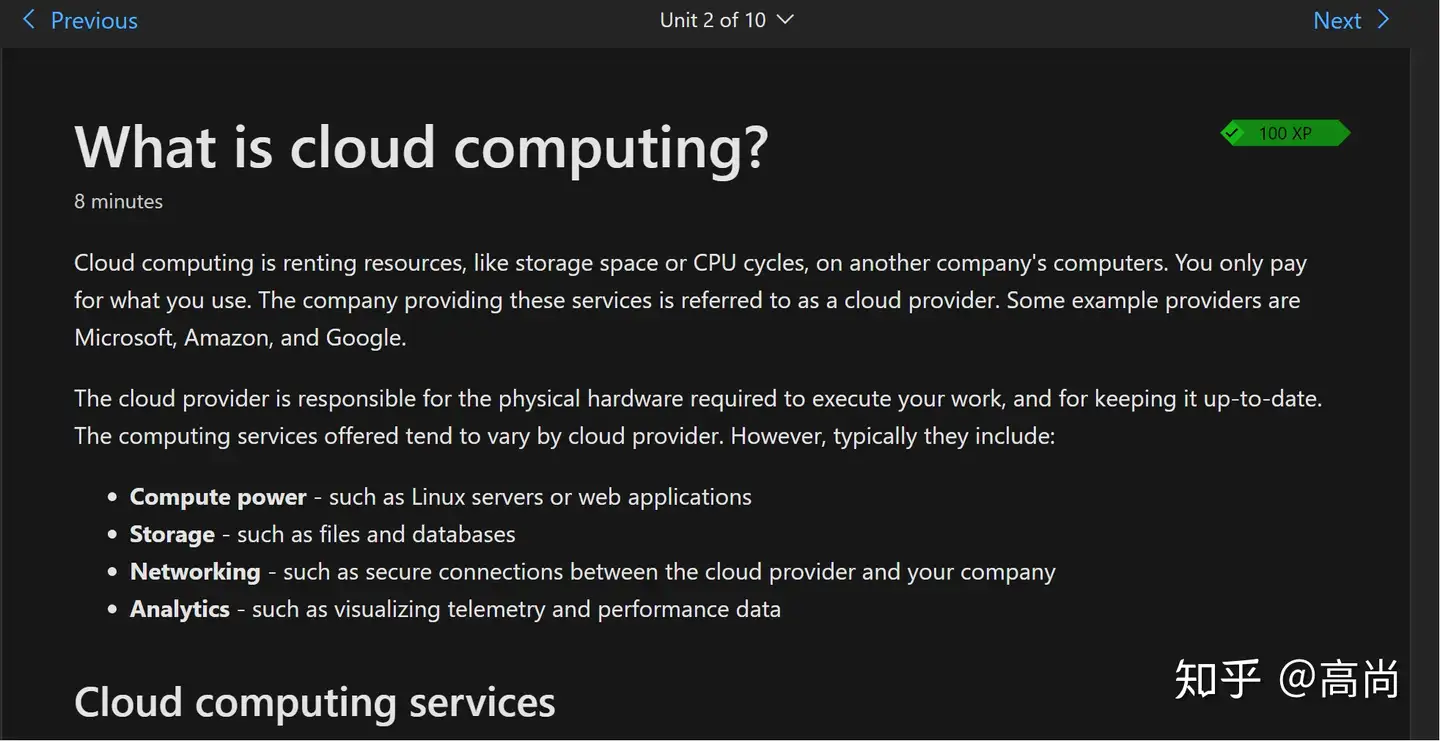Image resolution: width=1440 pixels, height=741 pixels.
Task: Click the "Cloud computing services" section heading
Action: [314, 702]
